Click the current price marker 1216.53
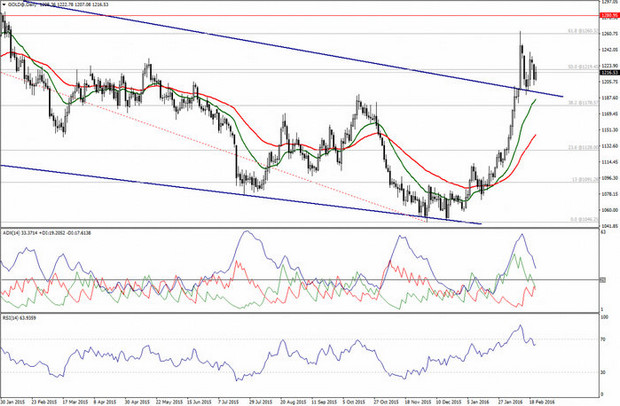620x406 pixels. [x=606, y=73]
